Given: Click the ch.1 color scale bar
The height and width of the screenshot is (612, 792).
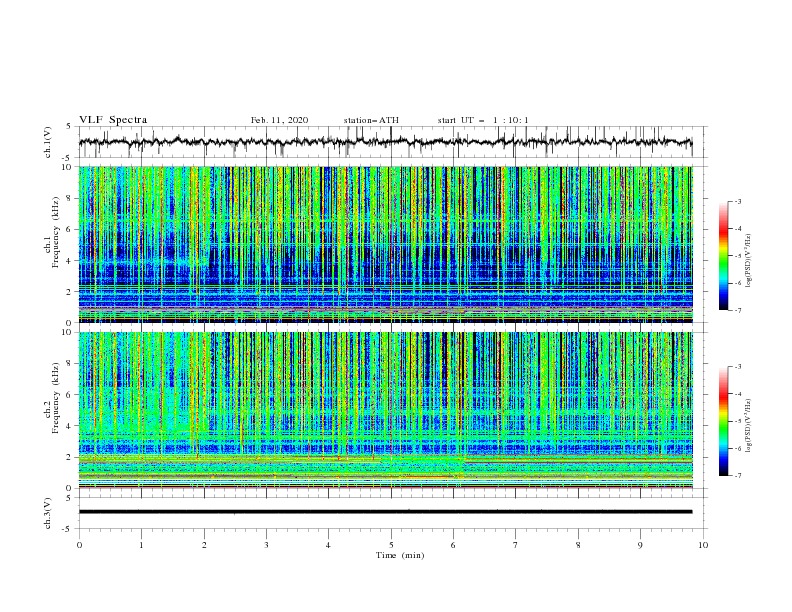Looking at the screenshot, I should (x=723, y=256).
